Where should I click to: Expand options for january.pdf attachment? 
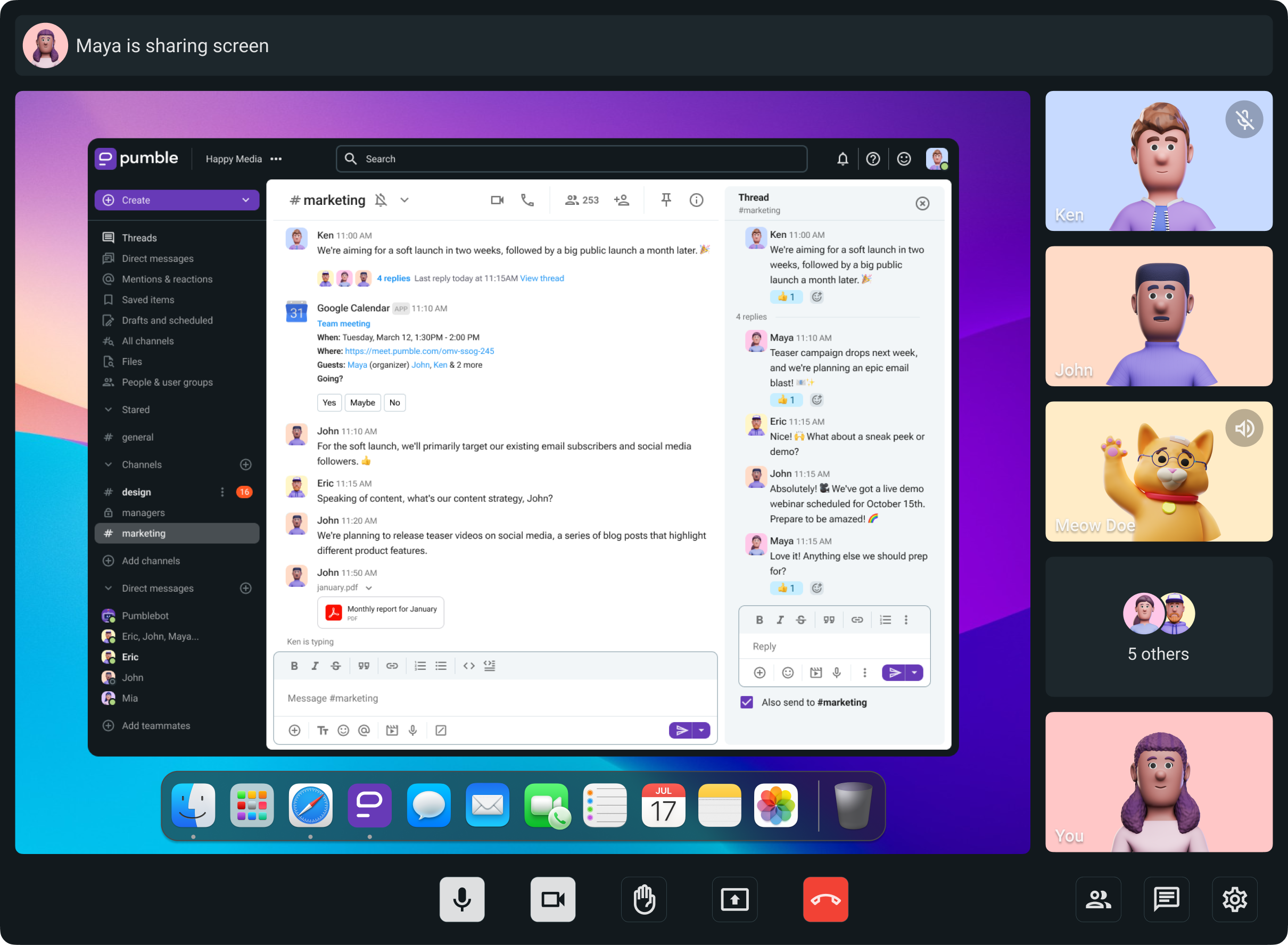coord(368,587)
